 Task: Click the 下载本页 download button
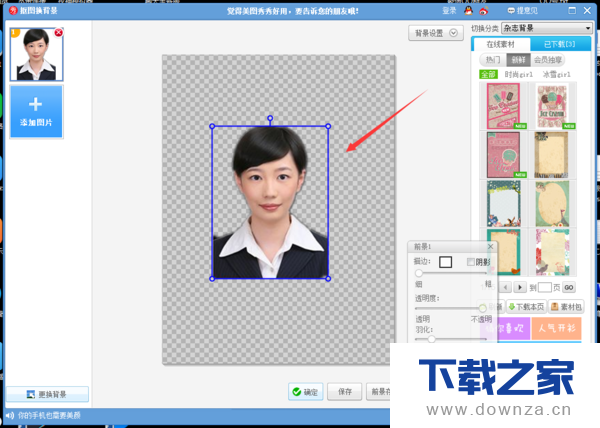526,307
